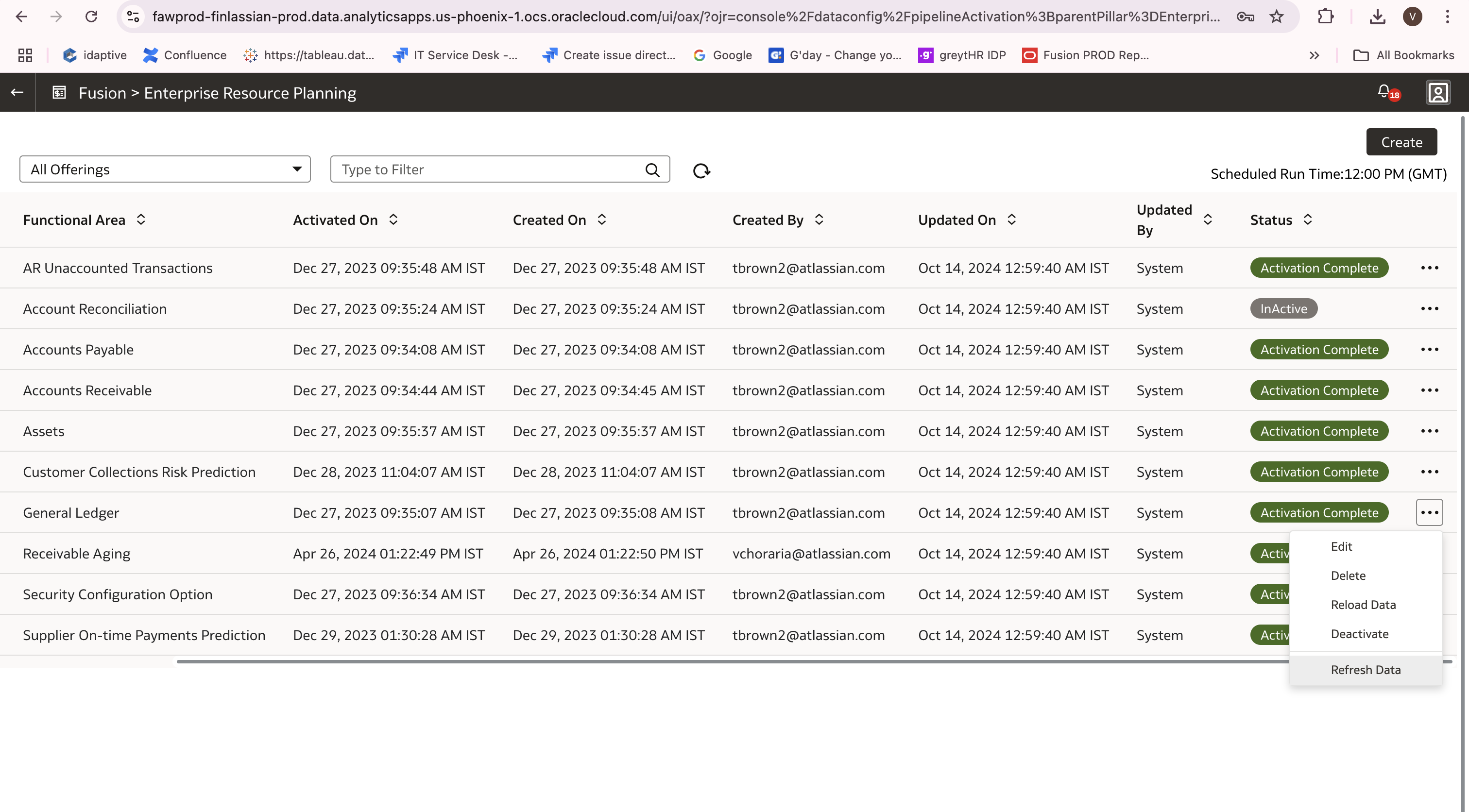The width and height of the screenshot is (1469, 812).
Task: Open the All Offerings dropdown
Action: (x=165, y=169)
